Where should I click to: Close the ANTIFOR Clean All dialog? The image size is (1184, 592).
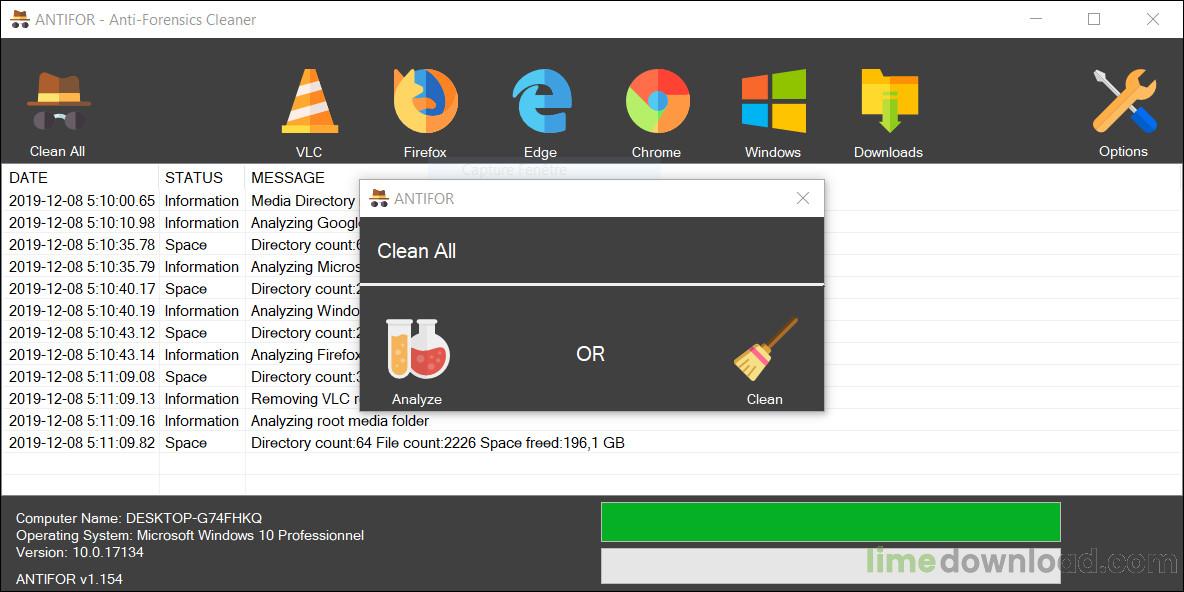[x=802, y=198]
